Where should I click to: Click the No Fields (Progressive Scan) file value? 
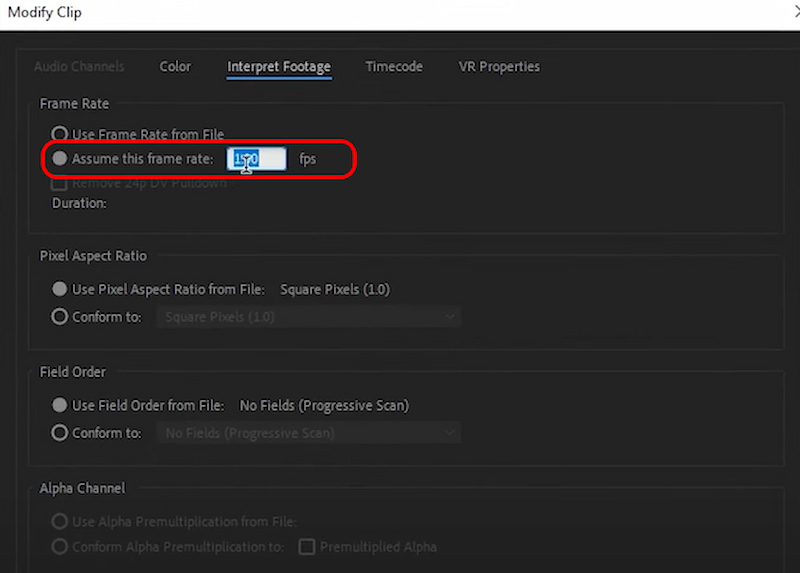click(x=324, y=406)
